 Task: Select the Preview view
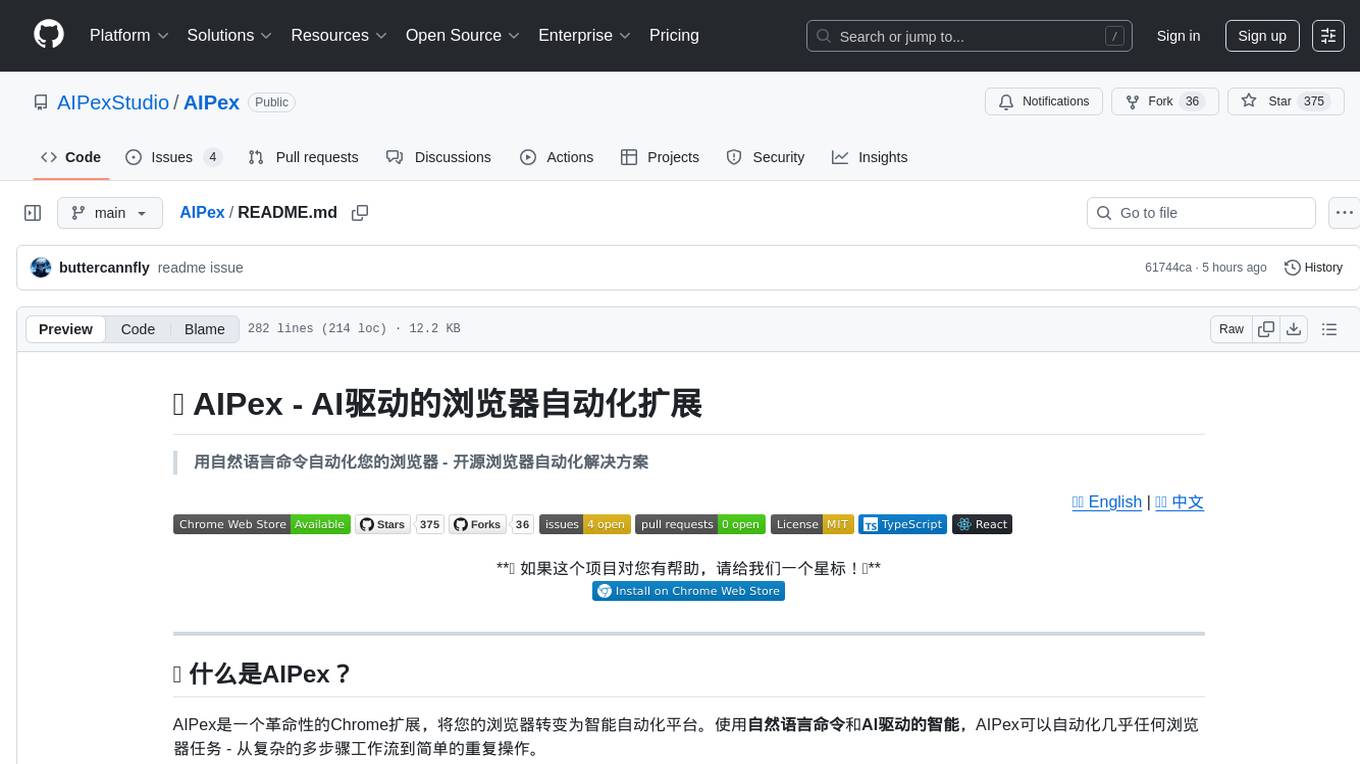tap(66, 329)
